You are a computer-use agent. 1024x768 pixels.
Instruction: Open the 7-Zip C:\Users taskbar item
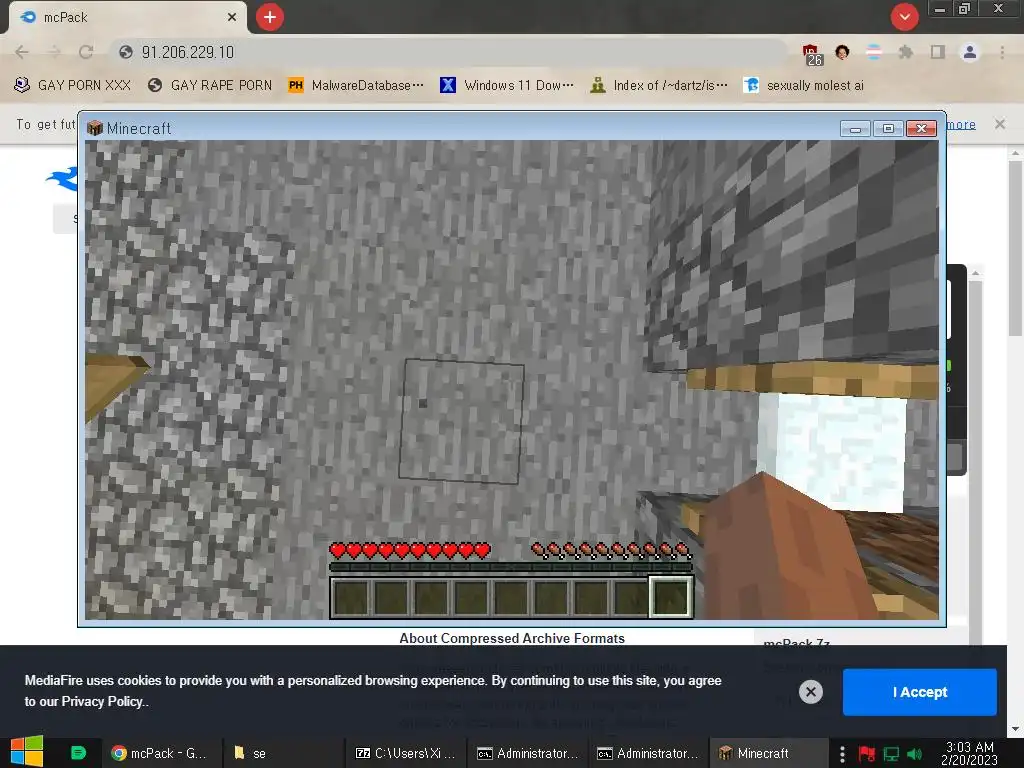[405, 753]
